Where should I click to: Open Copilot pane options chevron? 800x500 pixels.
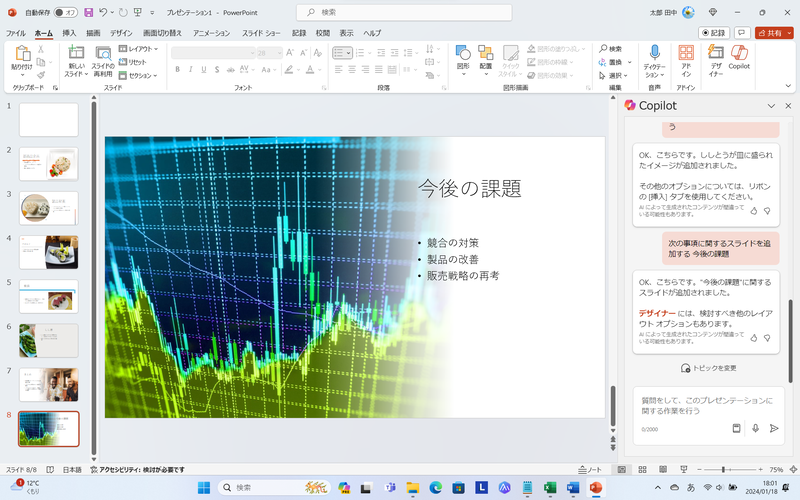click(771, 106)
